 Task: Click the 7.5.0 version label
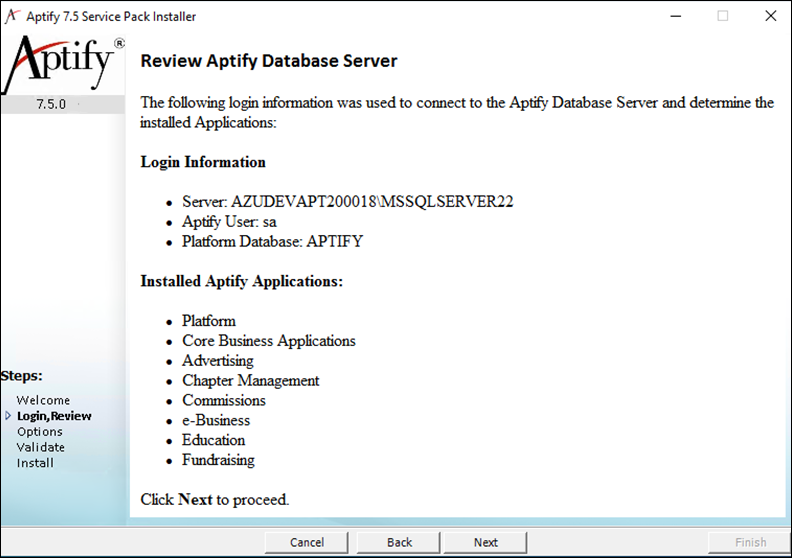(x=51, y=104)
